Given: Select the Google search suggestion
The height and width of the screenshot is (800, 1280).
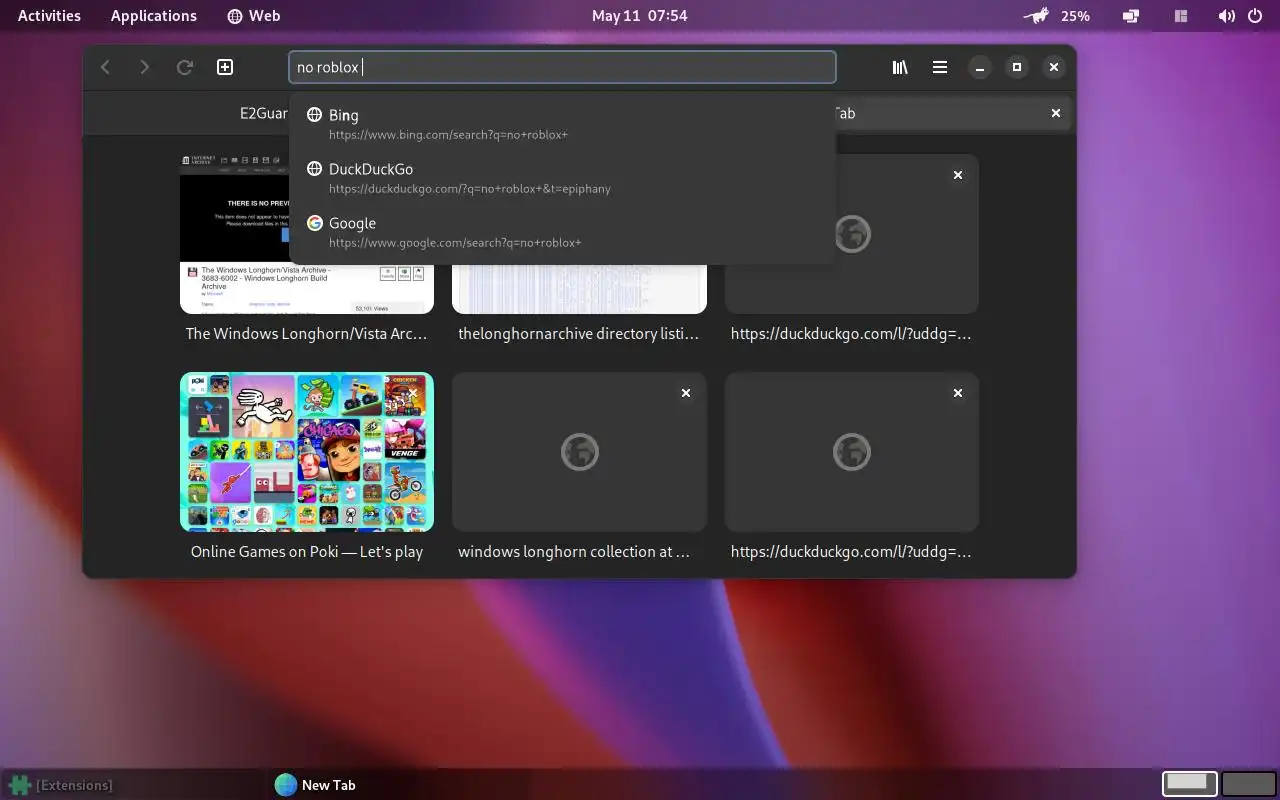Looking at the screenshot, I should [x=562, y=232].
